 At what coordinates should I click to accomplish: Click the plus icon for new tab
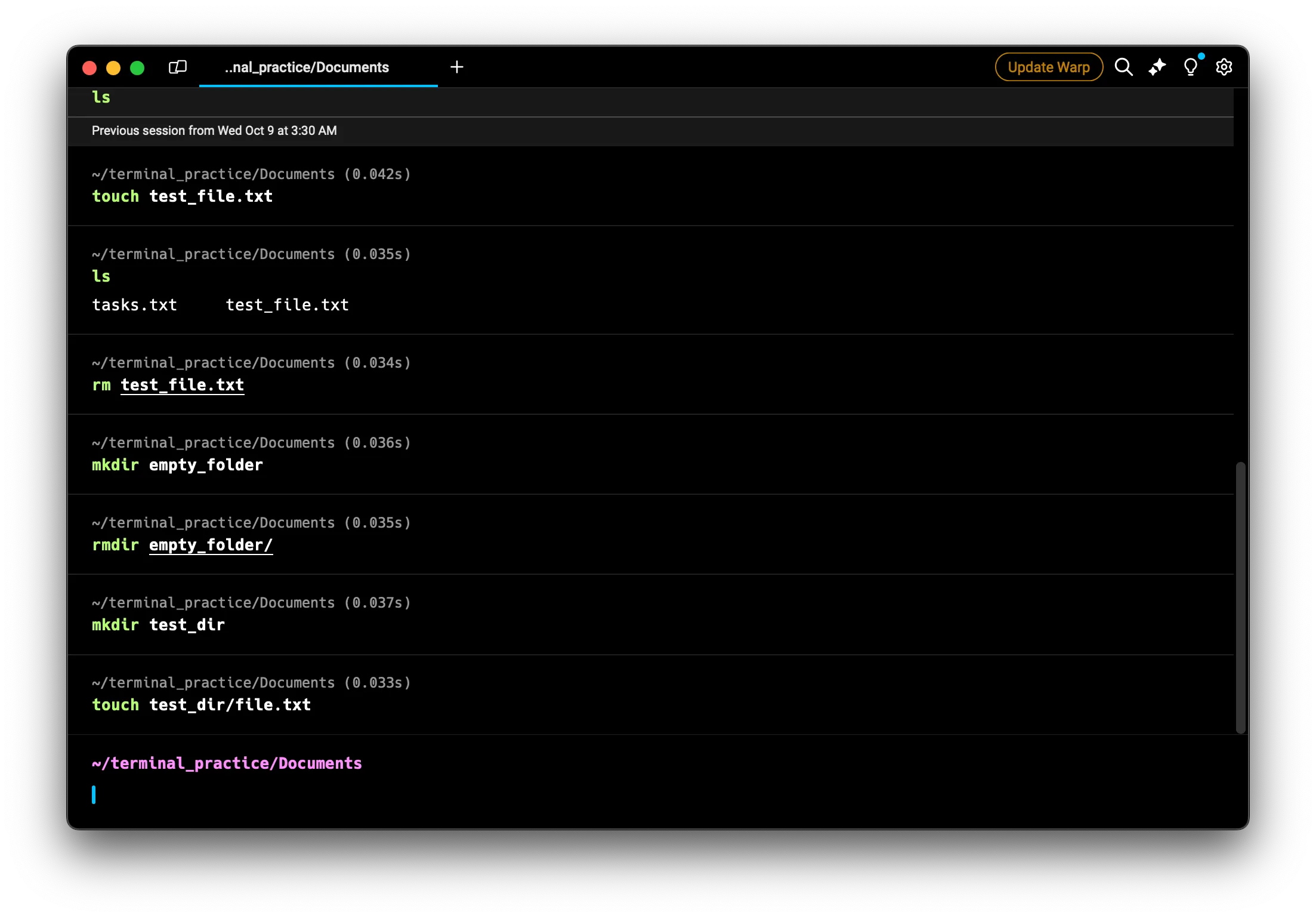pos(457,67)
